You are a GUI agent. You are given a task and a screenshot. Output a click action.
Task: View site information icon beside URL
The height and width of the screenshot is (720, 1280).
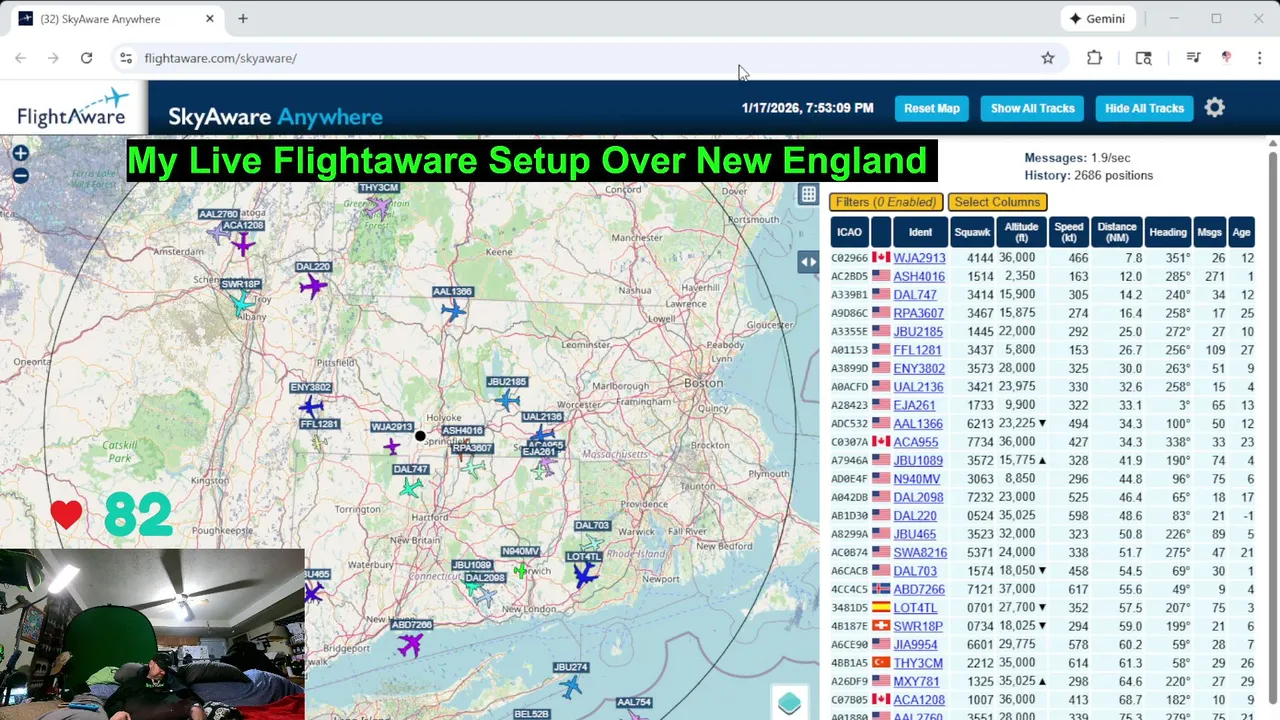point(126,58)
